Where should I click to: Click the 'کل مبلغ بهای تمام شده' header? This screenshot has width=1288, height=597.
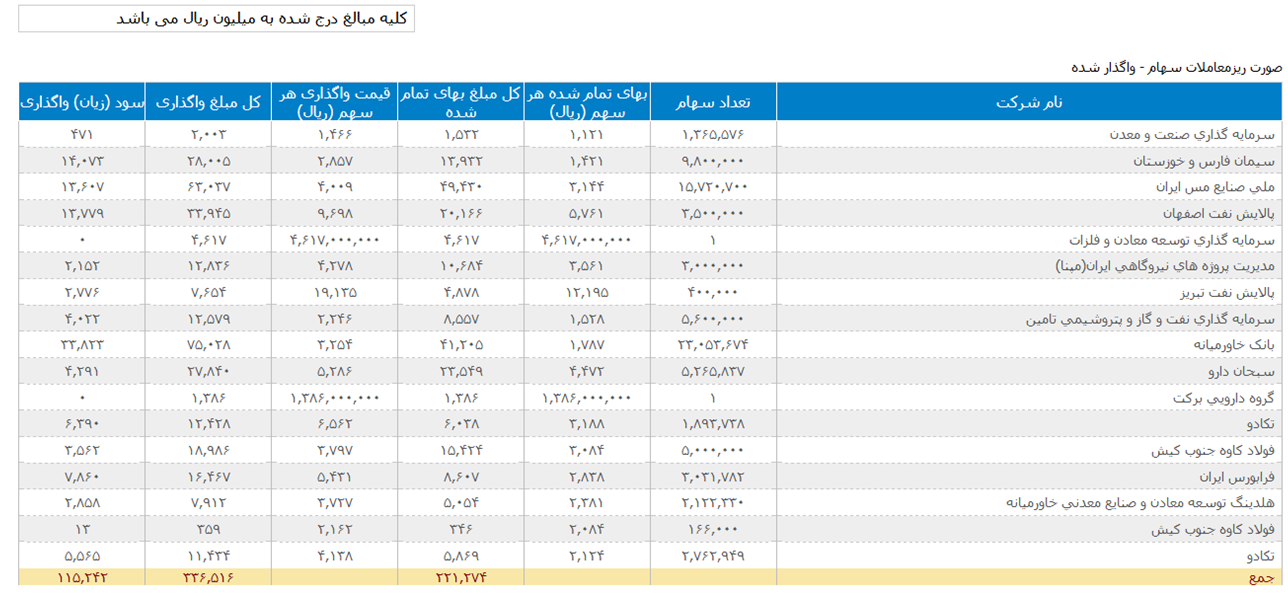pos(460,102)
